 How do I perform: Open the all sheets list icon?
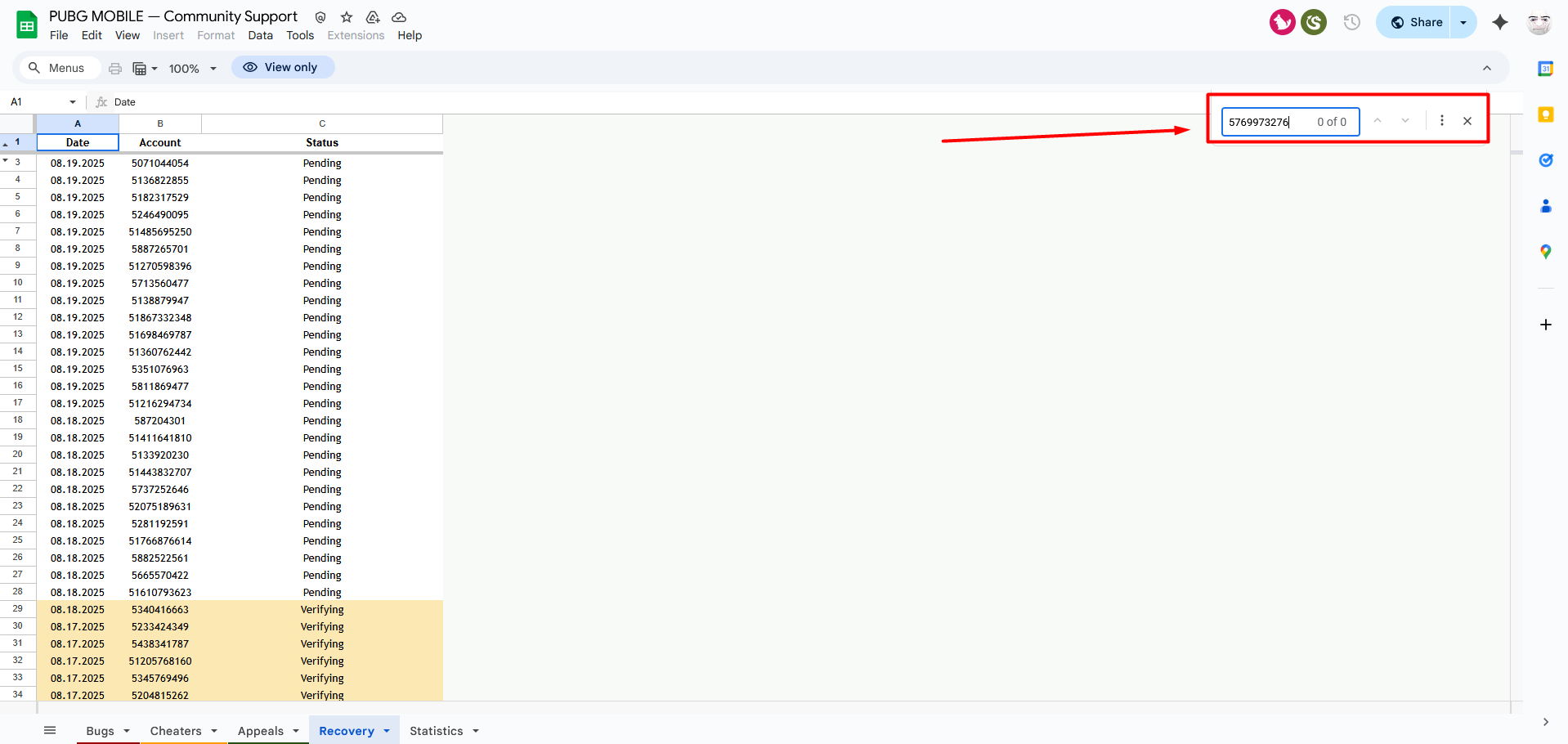pos(50,730)
